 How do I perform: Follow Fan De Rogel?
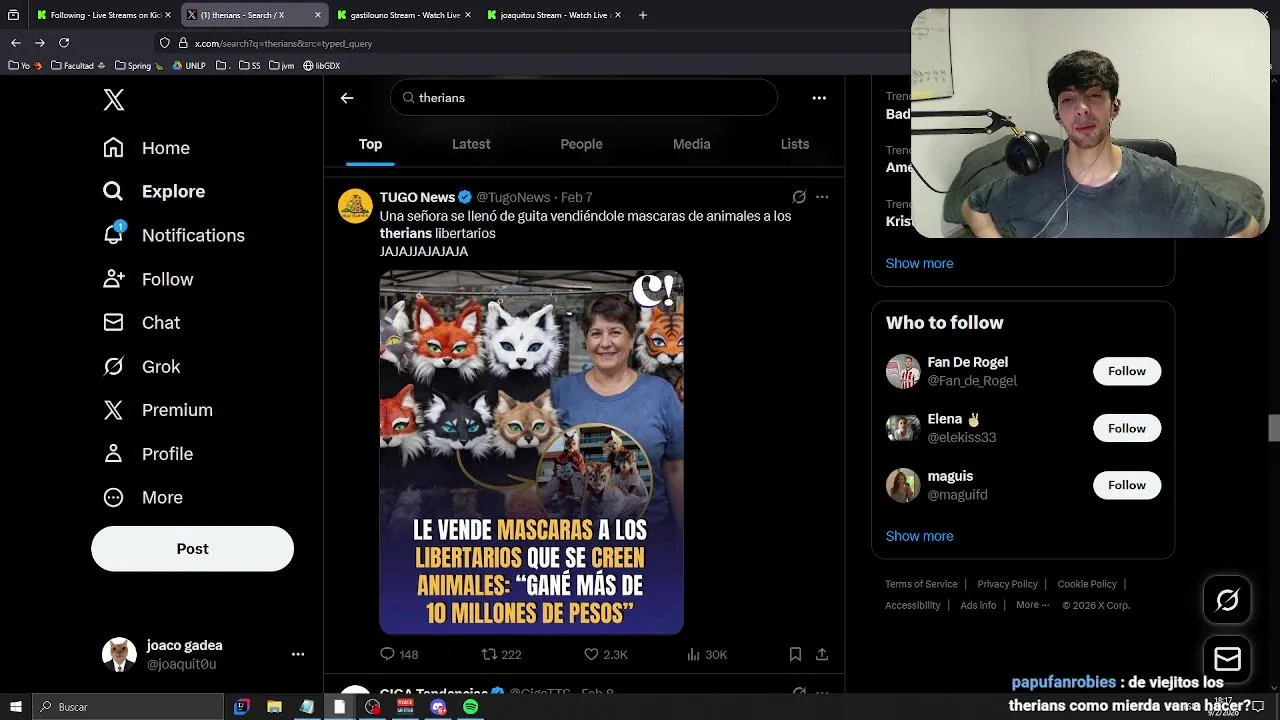point(1126,371)
